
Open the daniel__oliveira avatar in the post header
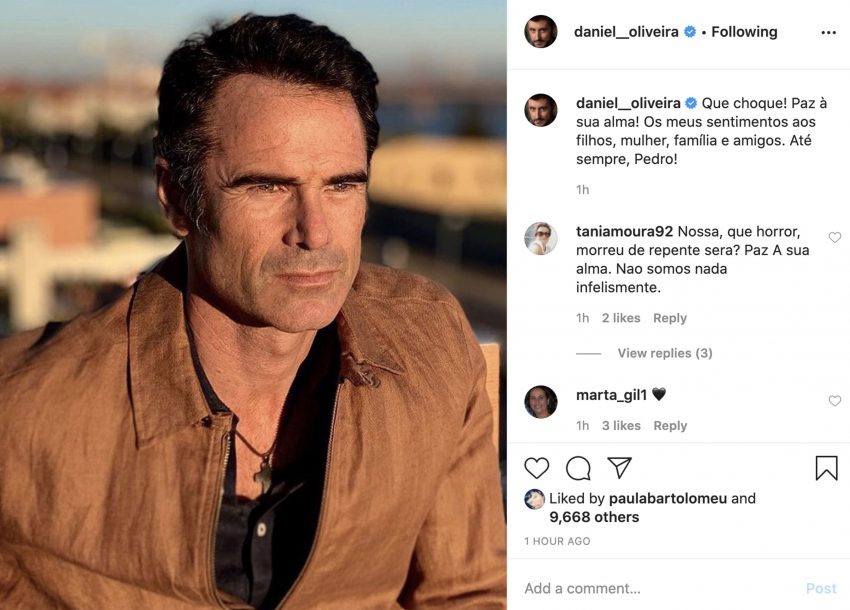[541, 32]
